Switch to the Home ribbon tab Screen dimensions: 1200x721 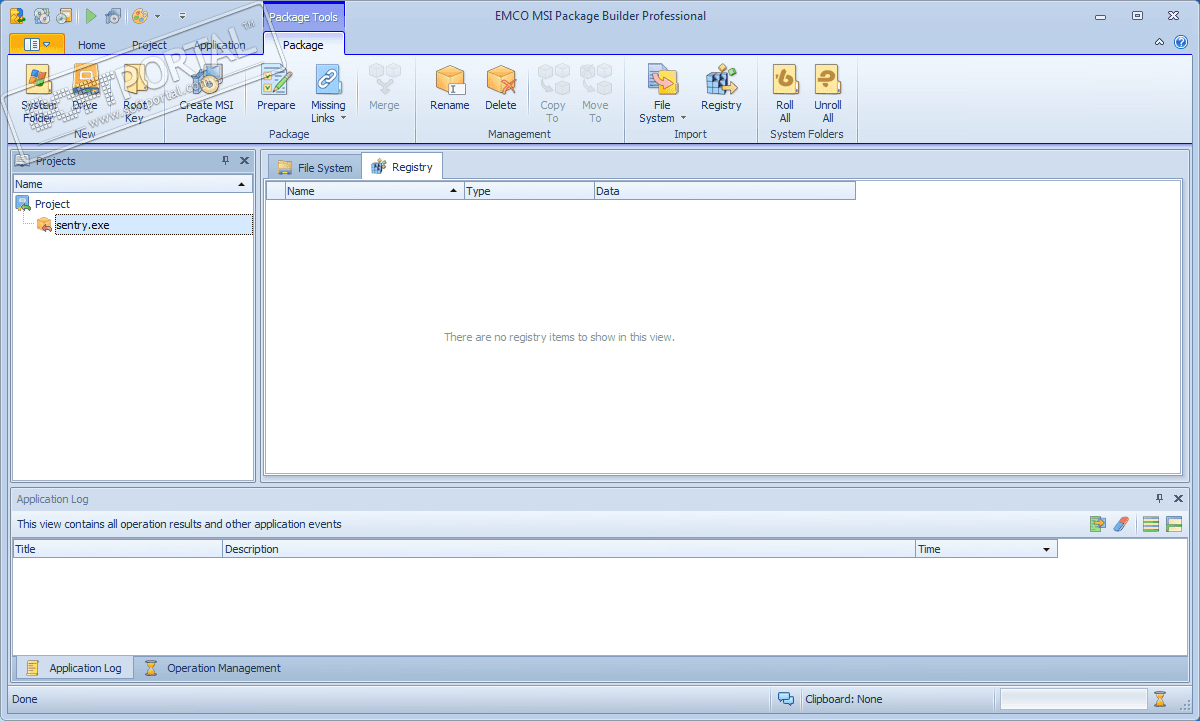pyautogui.click(x=92, y=45)
